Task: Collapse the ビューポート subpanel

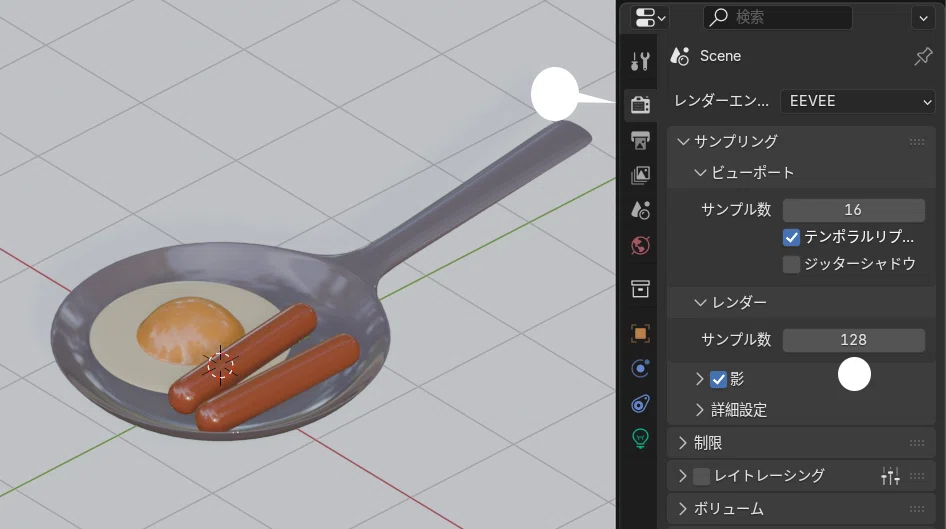Action: pyautogui.click(x=700, y=173)
